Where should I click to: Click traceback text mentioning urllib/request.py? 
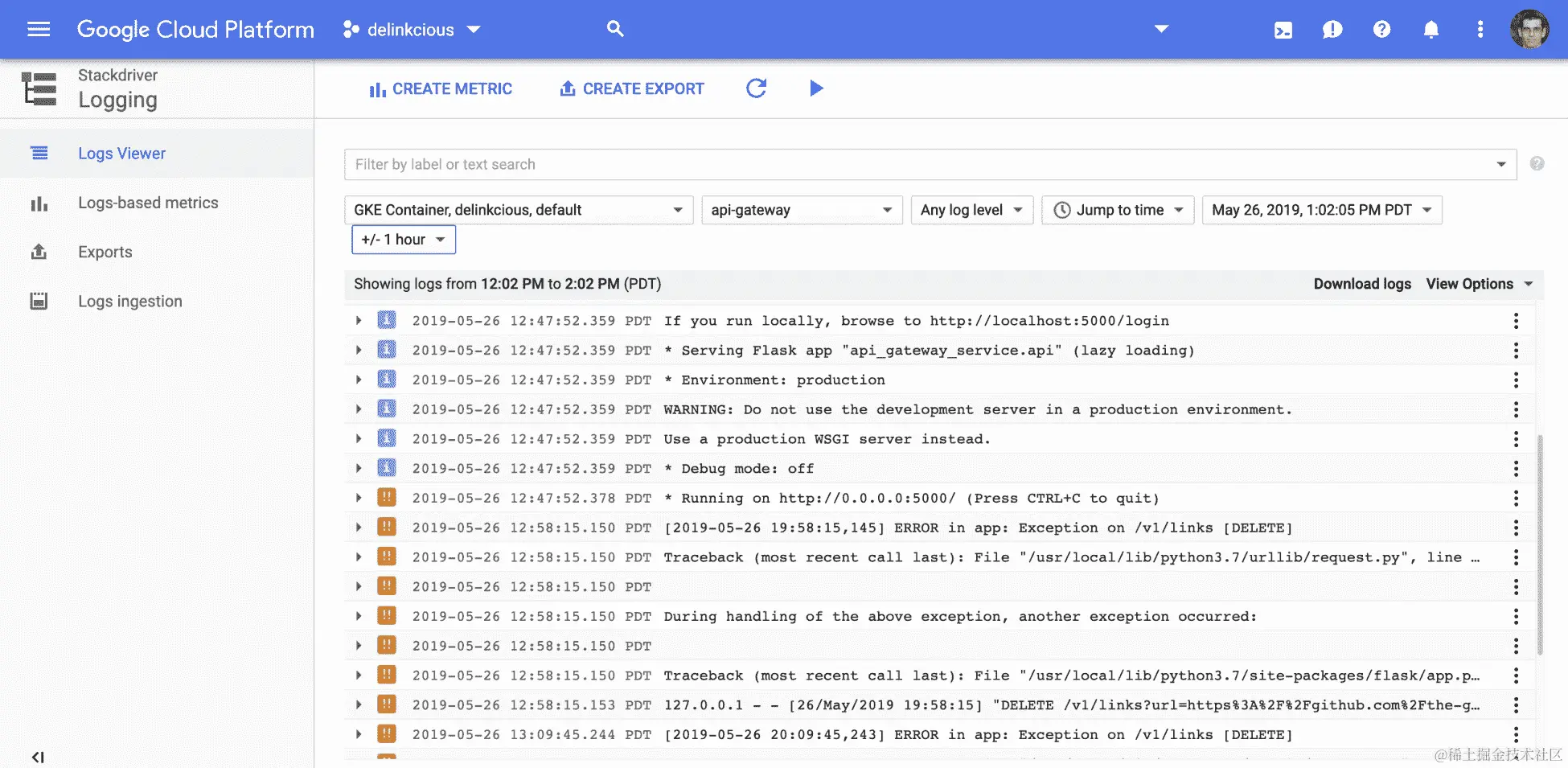[x=1072, y=557]
